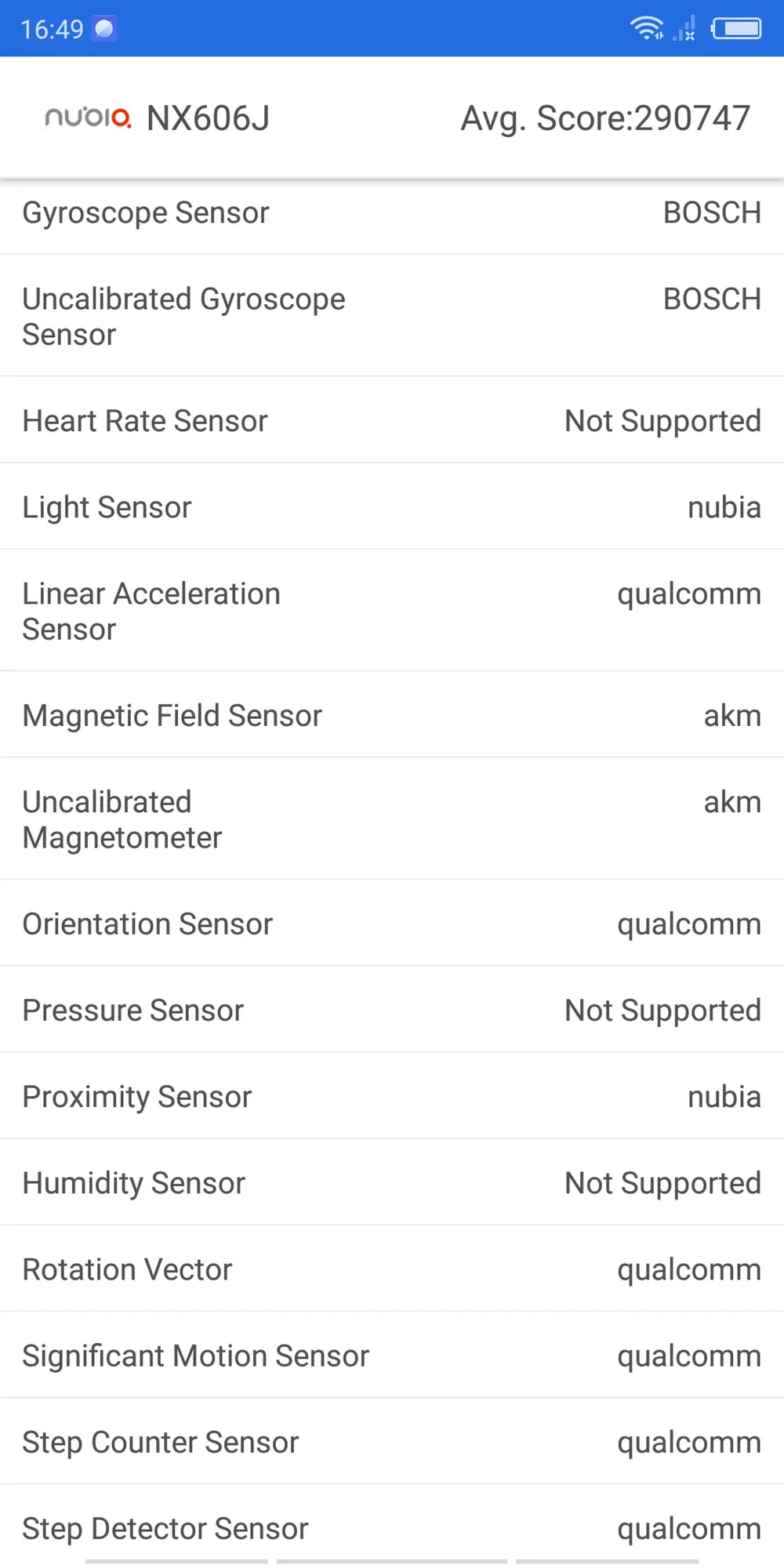The height and width of the screenshot is (1568, 784).
Task: Tap the Uncalibrated Magnetometer entry
Action: [x=392, y=819]
